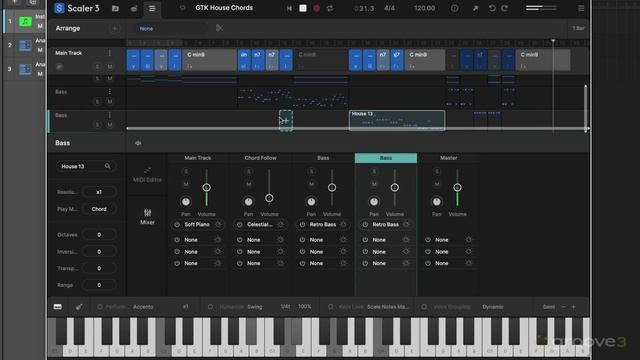Click the arrange horizontal scrollbar
640x360 pixels.
(x=357, y=129)
